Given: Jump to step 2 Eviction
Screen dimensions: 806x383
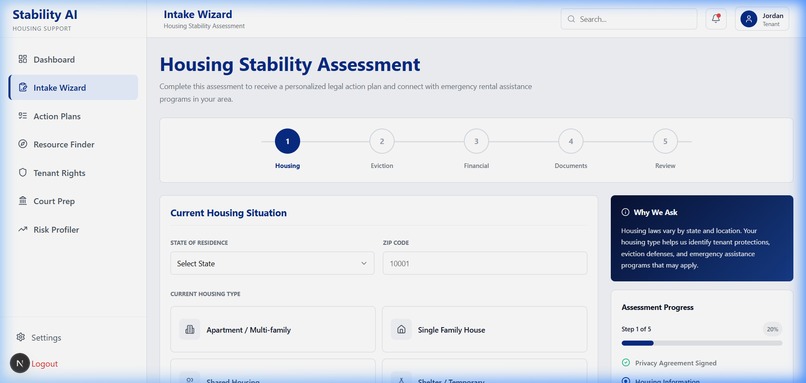Looking at the screenshot, I should pyautogui.click(x=382, y=141).
